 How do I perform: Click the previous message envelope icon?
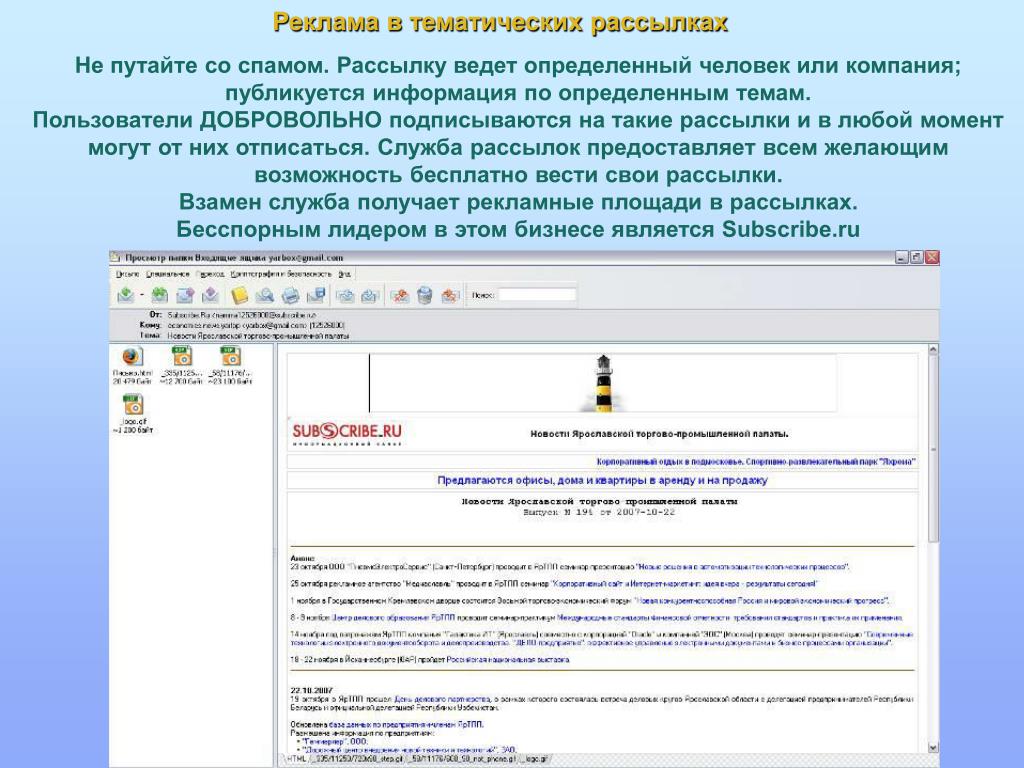click(345, 295)
